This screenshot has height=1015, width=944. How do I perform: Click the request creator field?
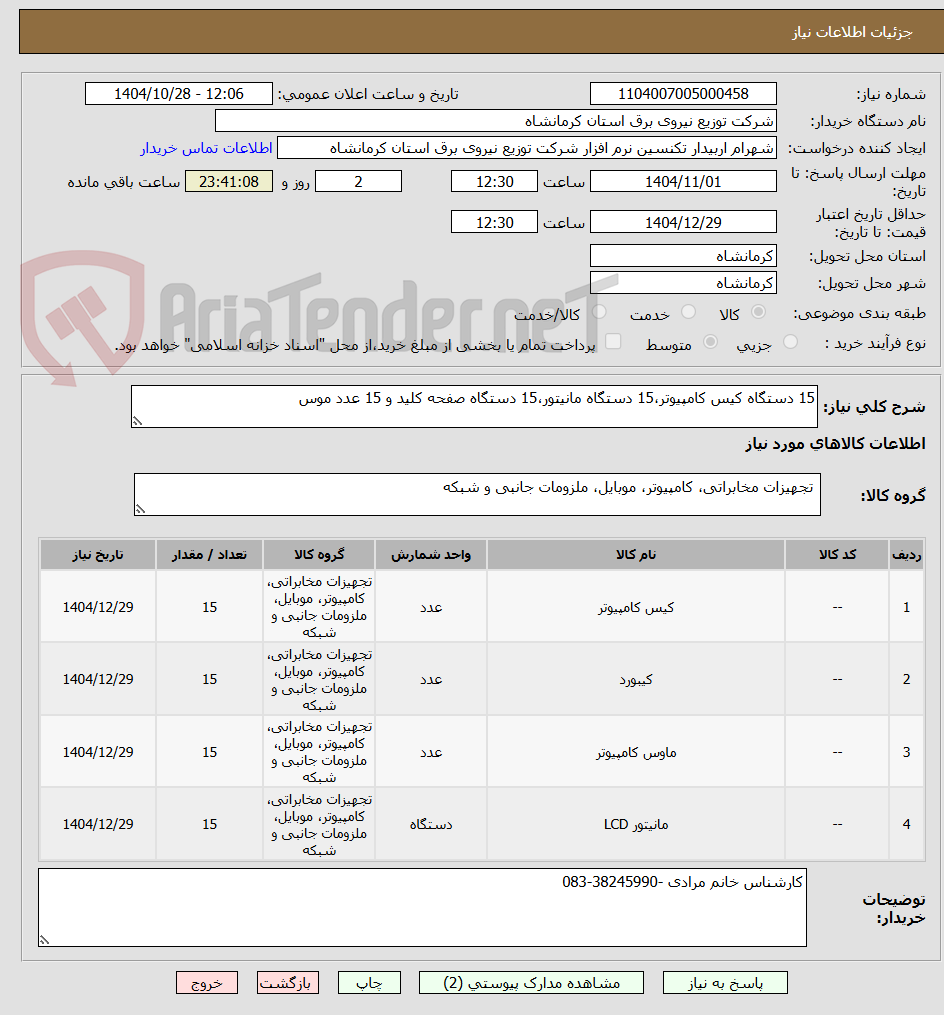tap(526, 148)
